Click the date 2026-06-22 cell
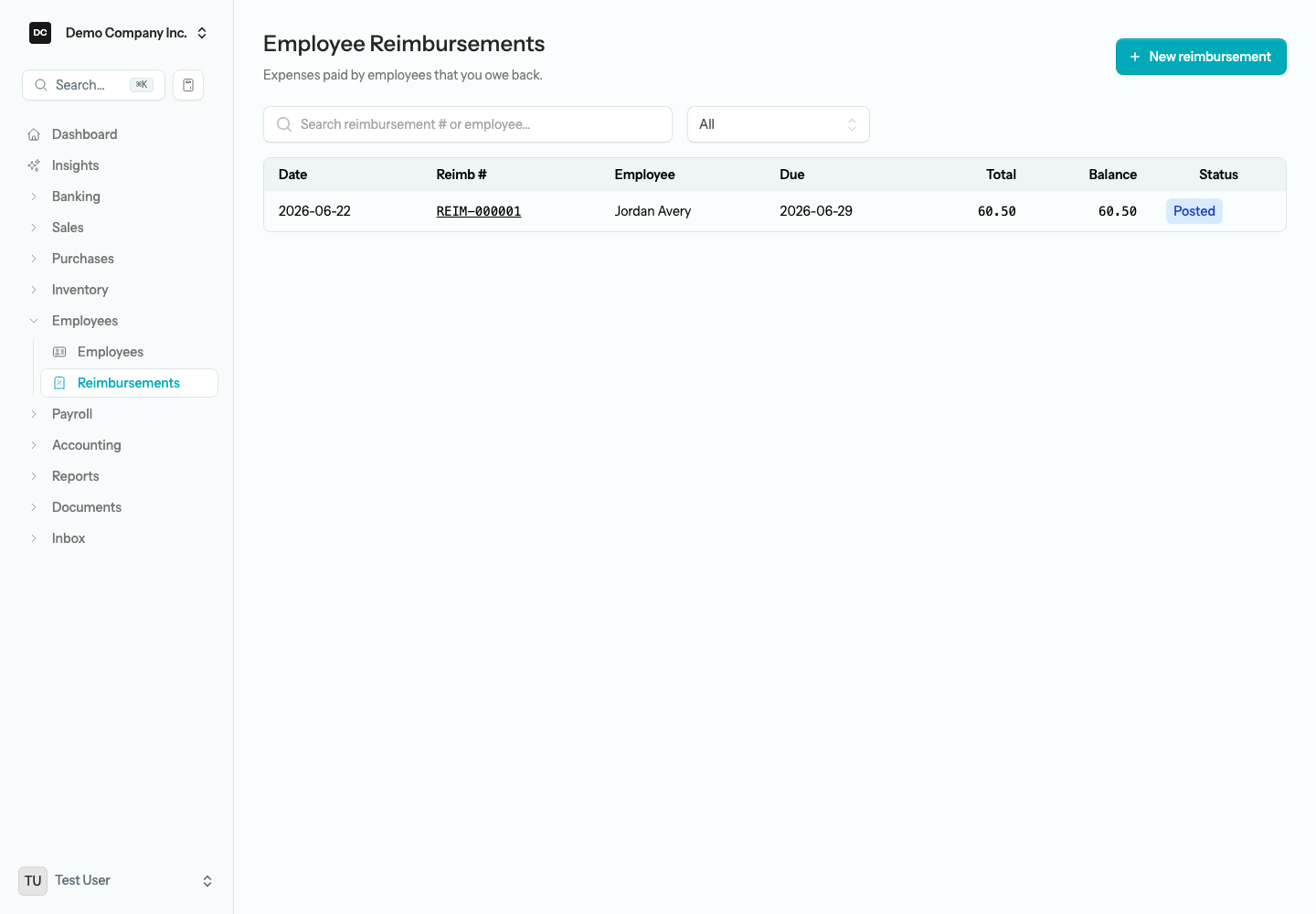Image resolution: width=1316 pixels, height=914 pixels. click(314, 211)
